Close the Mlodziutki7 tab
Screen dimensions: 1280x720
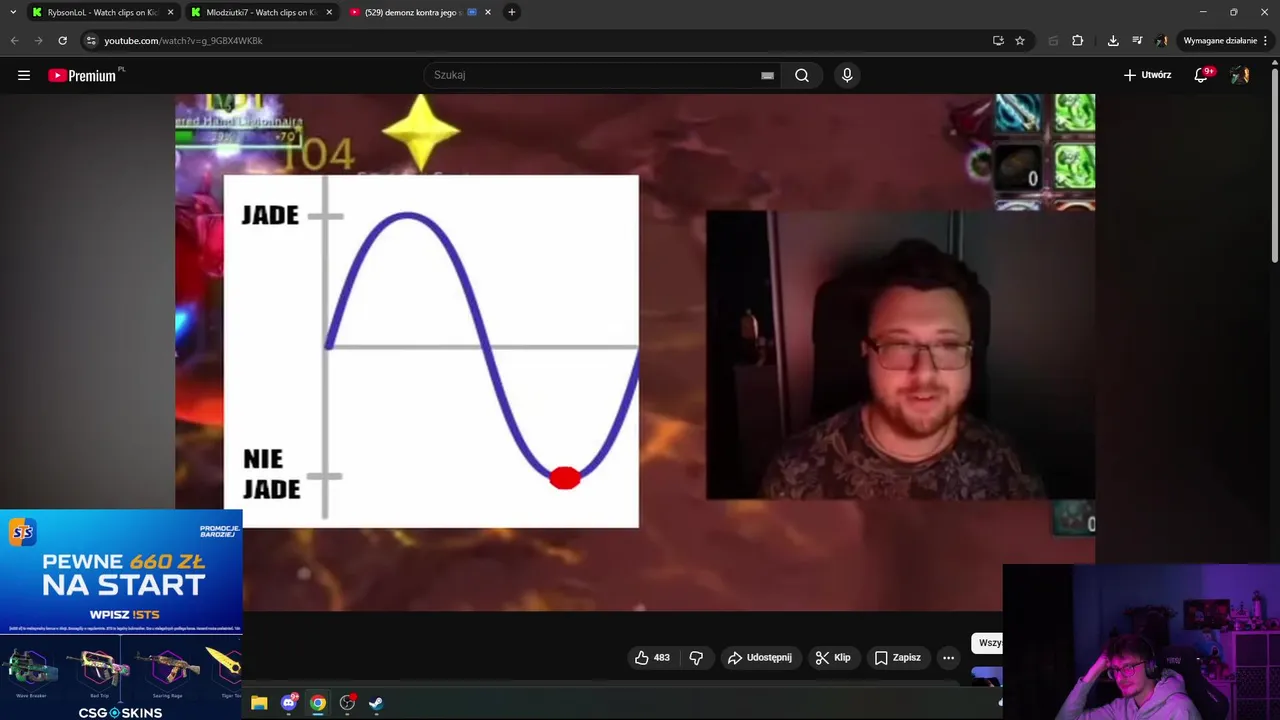pos(329,12)
